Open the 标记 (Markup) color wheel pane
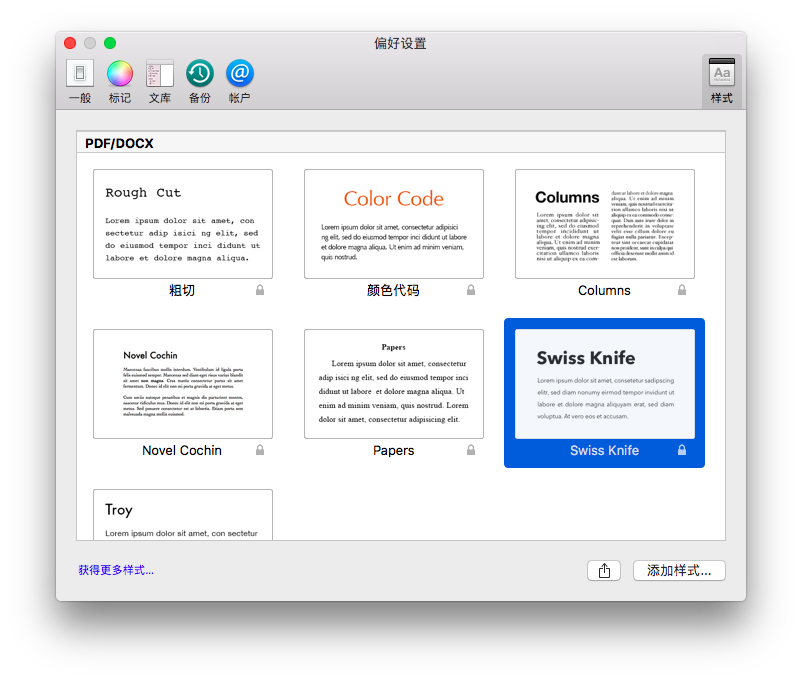 point(120,81)
